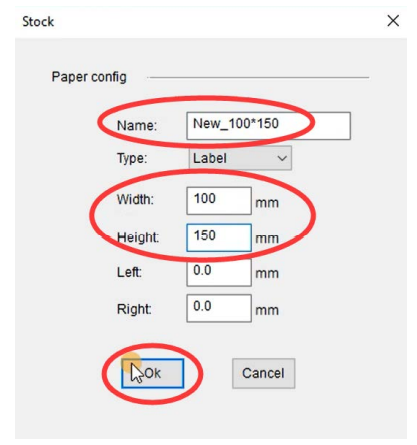The height and width of the screenshot is (445, 417).
Task: Expand the Type dropdown chevron arrow
Action: (282, 158)
